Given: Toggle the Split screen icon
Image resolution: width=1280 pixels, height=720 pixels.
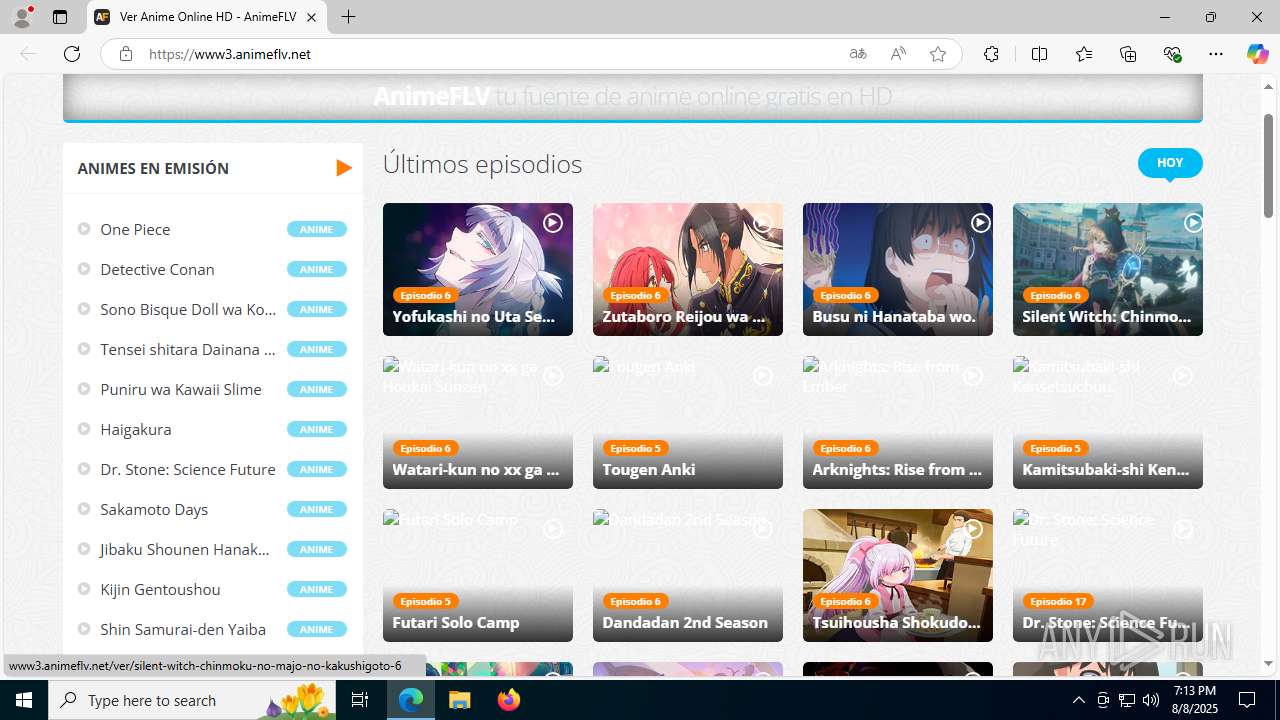Looking at the screenshot, I should (x=1039, y=54).
